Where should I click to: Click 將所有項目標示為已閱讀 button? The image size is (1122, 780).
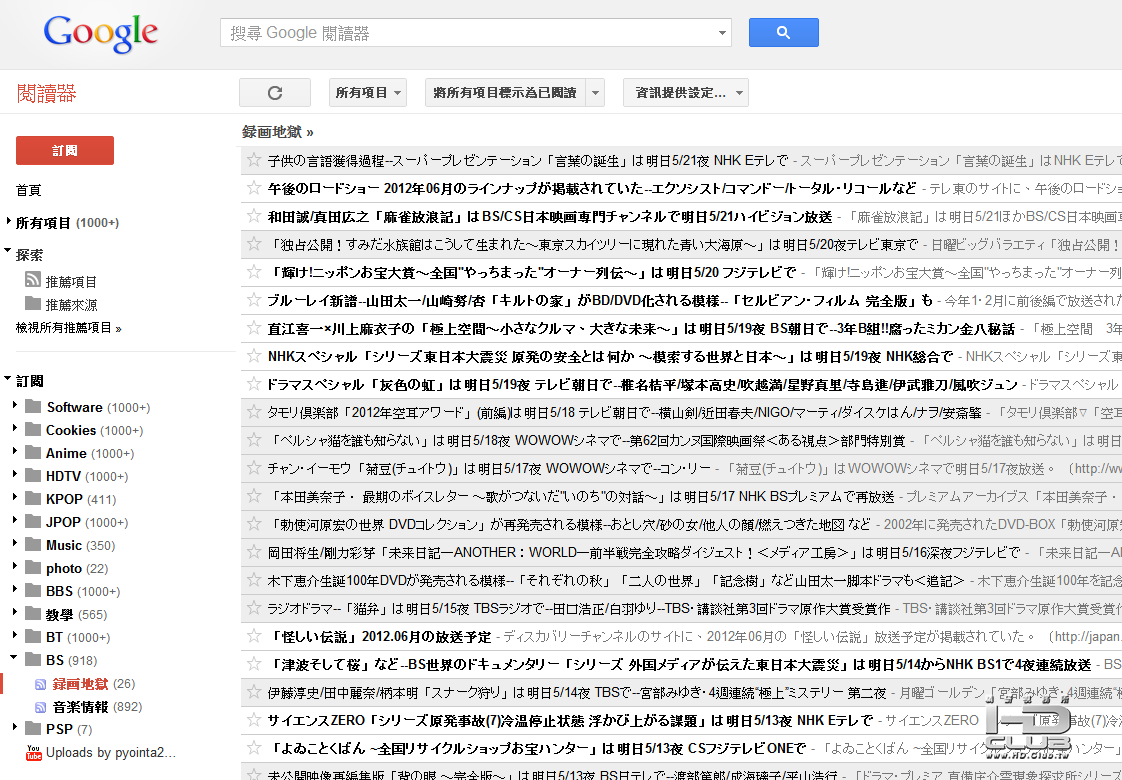(x=505, y=92)
